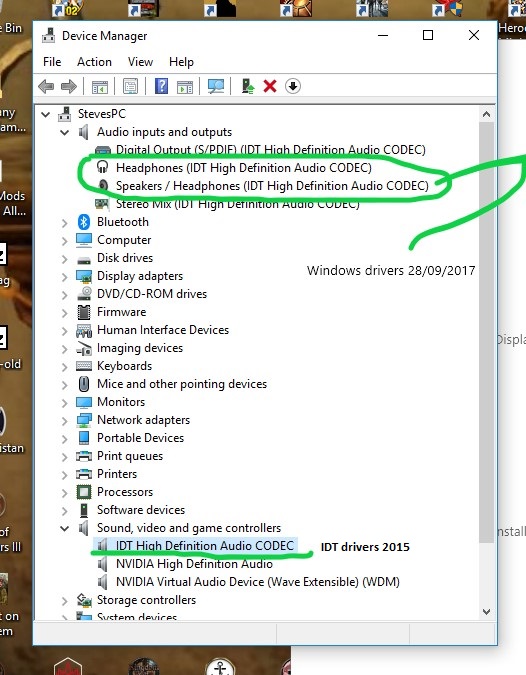Click the Keyboards category icon
This screenshot has width=526, height=675.
click(84, 366)
